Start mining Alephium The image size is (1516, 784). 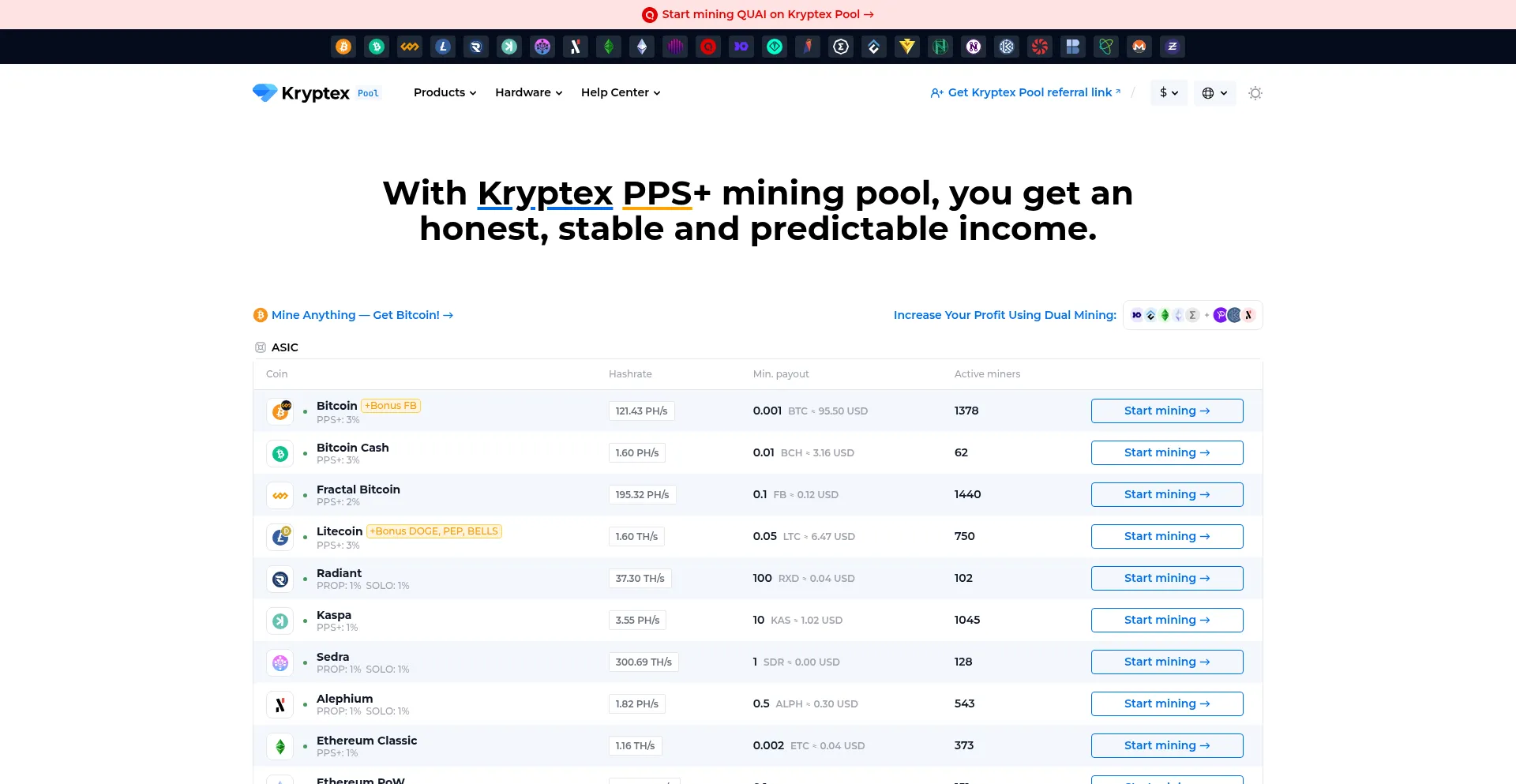point(1167,703)
